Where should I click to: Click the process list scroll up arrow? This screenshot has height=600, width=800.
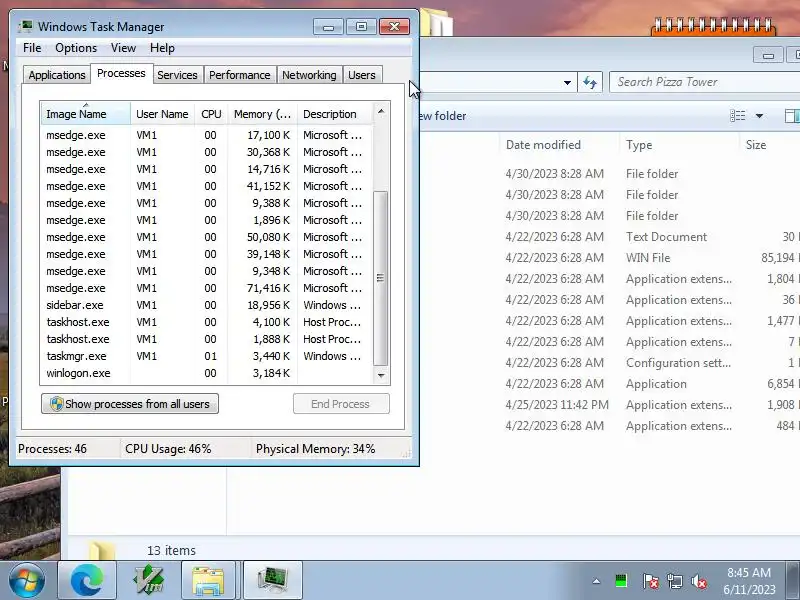381,111
